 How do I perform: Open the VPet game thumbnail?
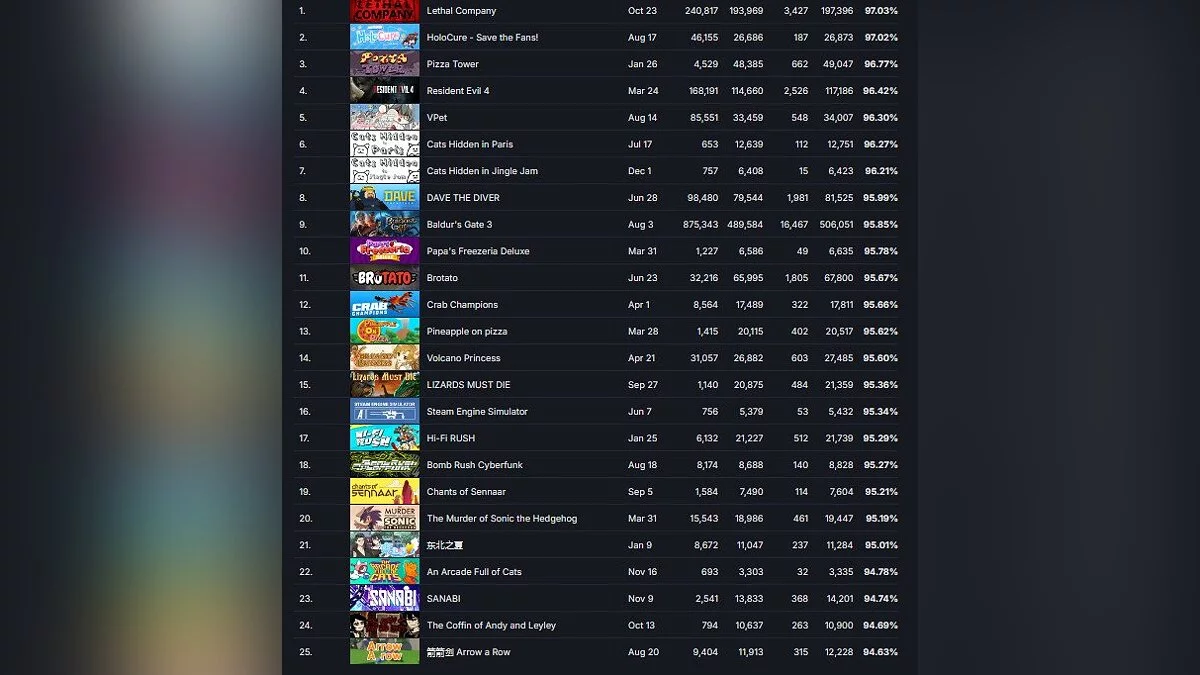point(384,117)
